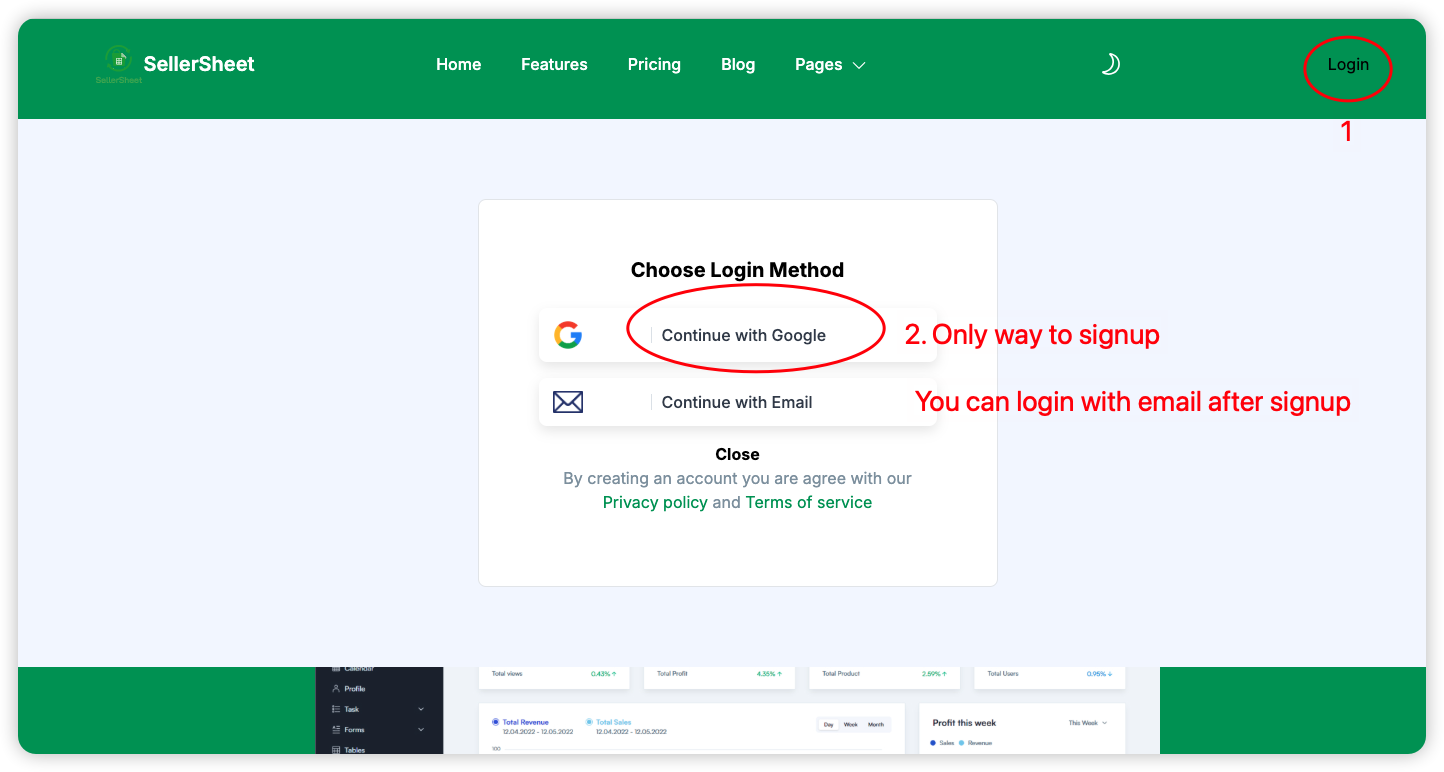Click the Google icon in the login dialog
1444x772 pixels.
tap(568, 334)
